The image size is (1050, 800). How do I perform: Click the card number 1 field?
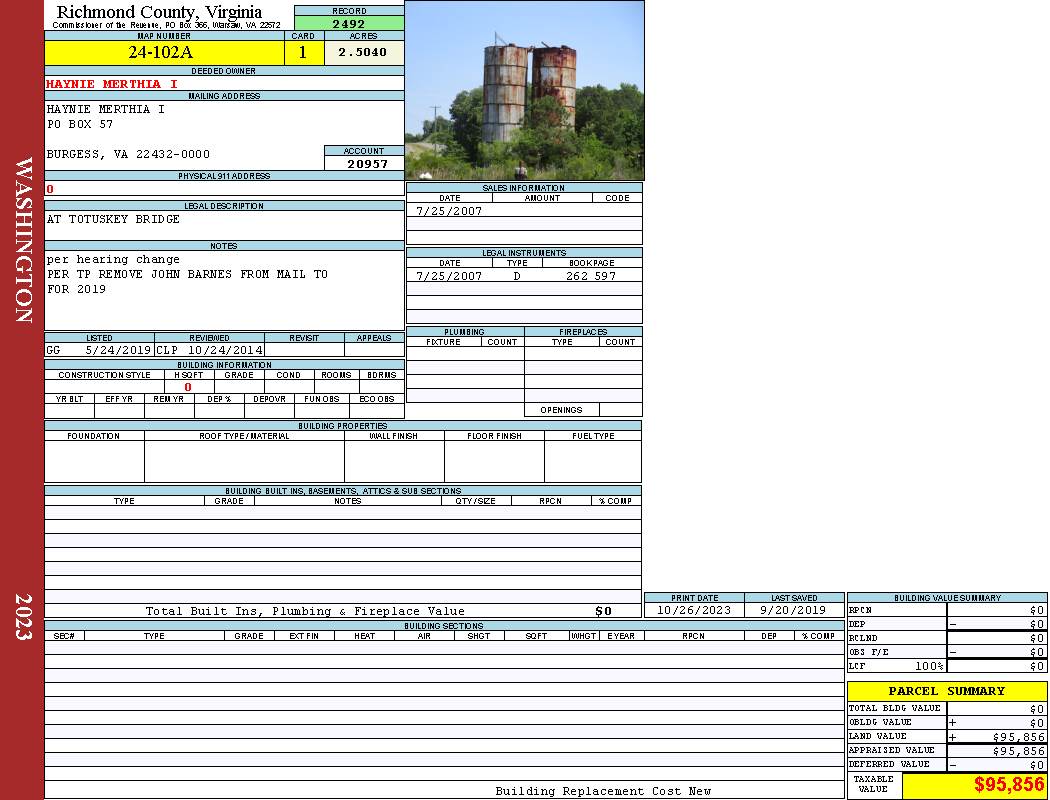[x=303, y=52]
